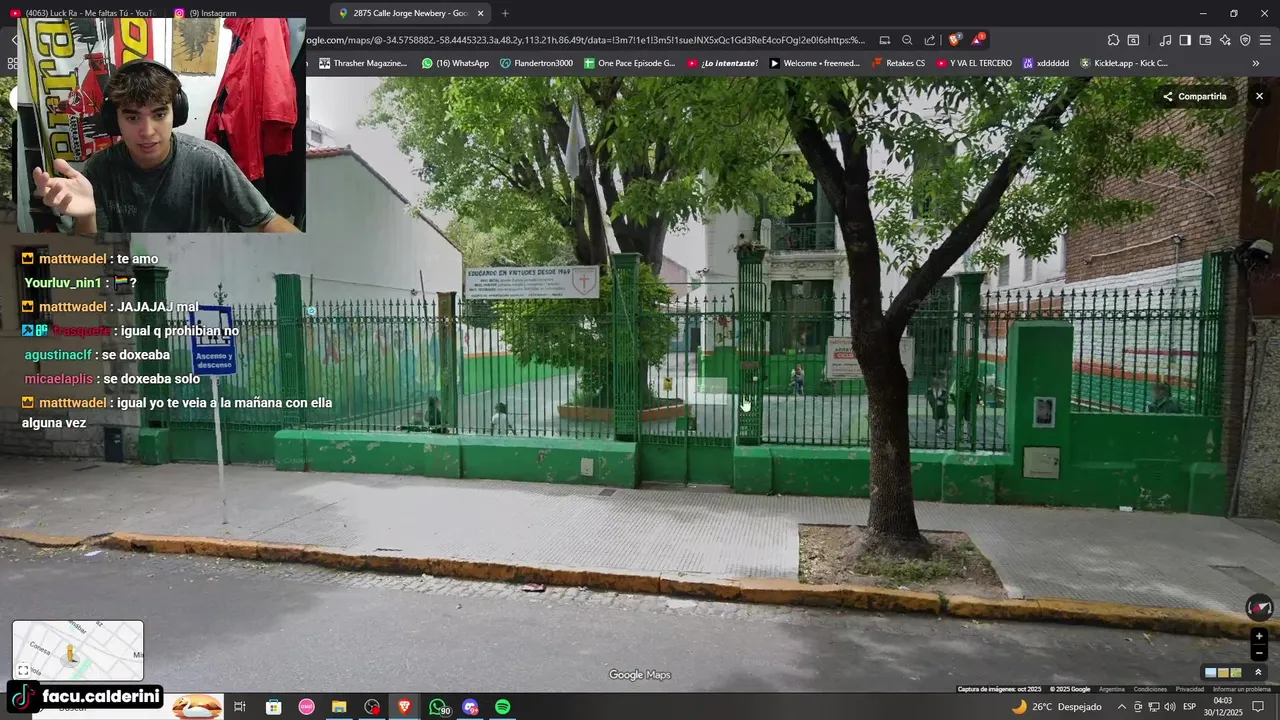This screenshot has width=1280, height=720.
Task: Open the Windows notification center
Action: pos(1259,707)
